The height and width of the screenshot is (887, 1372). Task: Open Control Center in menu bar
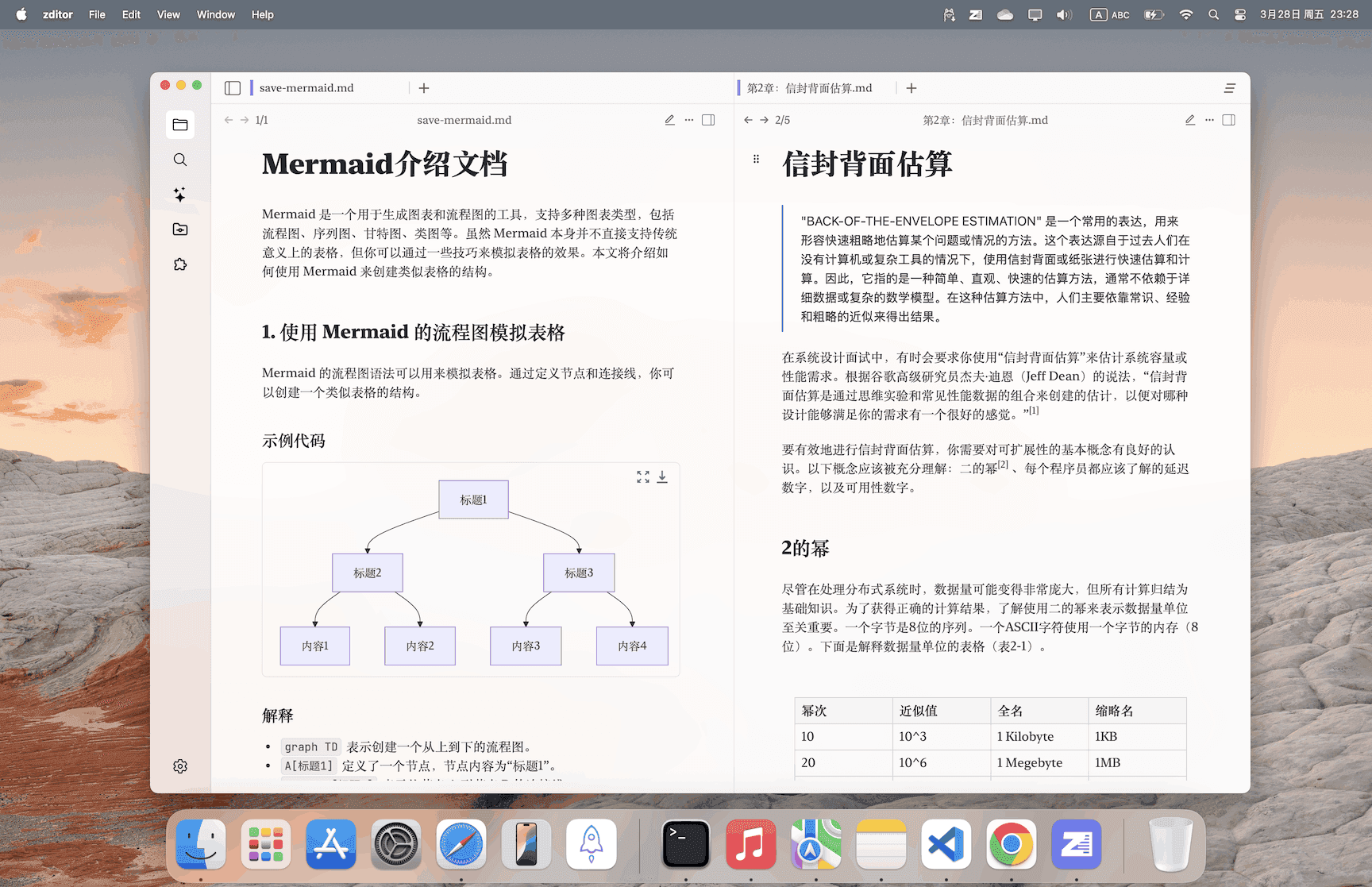pyautogui.click(x=1239, y=14)
